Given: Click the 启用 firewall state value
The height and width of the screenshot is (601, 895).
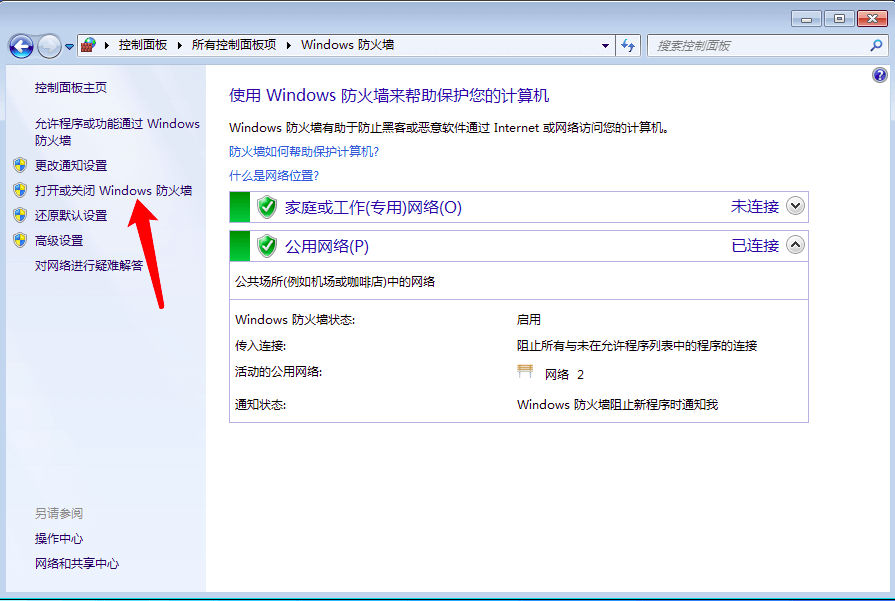Looking at the screenshot, I should click(x=529, y=320).
